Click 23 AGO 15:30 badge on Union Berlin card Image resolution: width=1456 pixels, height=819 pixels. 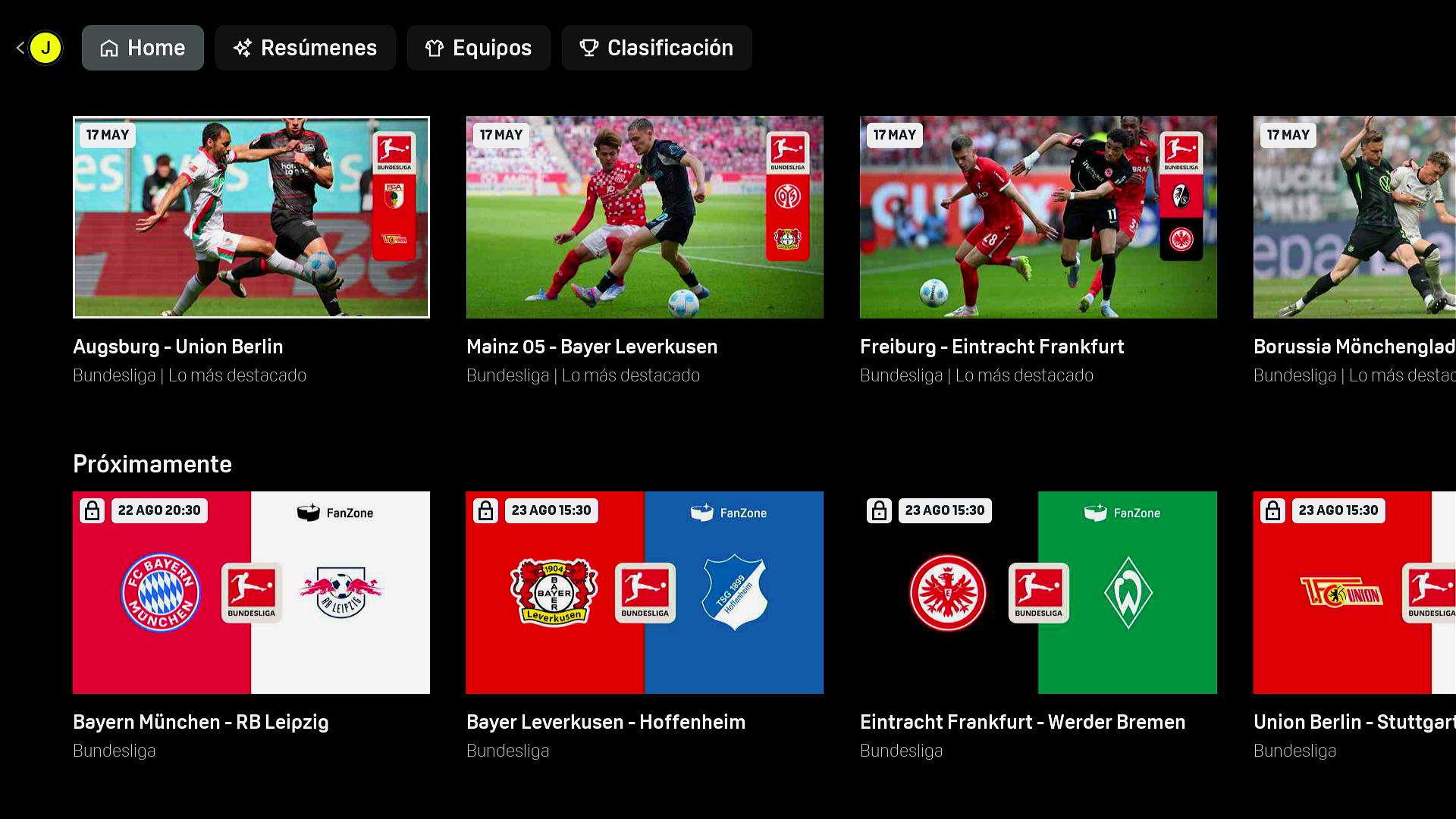coord(1338,510)
